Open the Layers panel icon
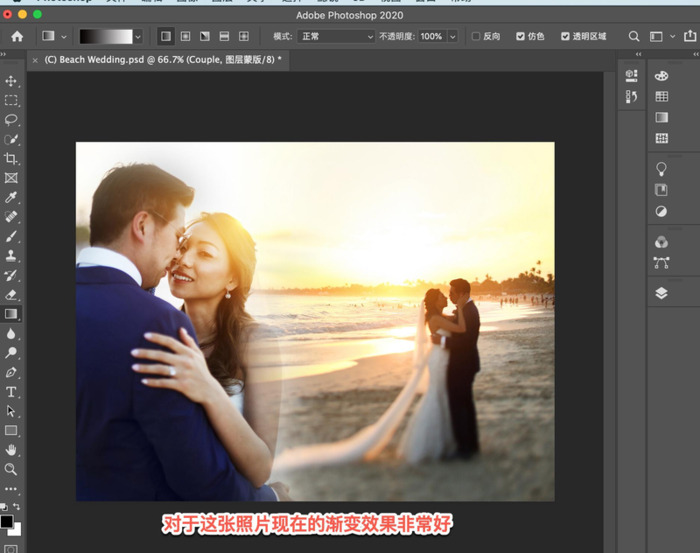Screen dimensions: 700x553 (x=662, y=293)
